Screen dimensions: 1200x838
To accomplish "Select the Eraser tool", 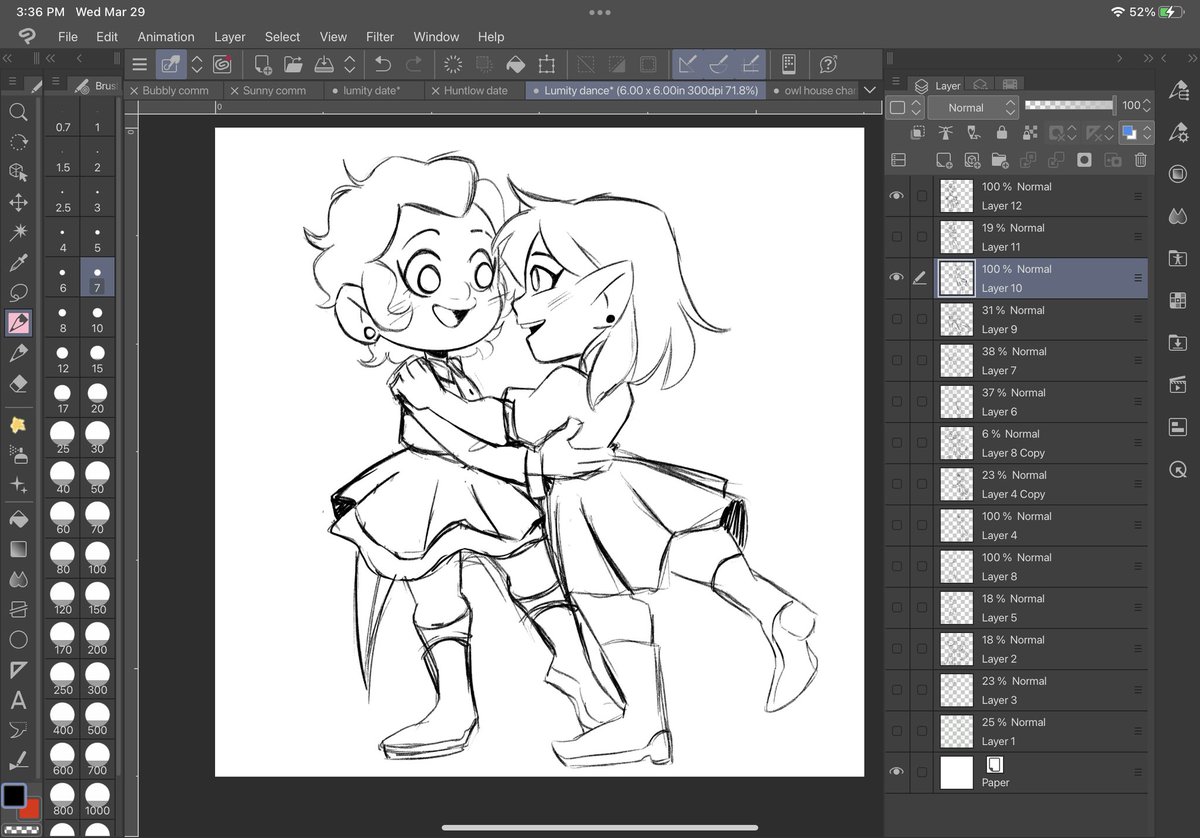I will pos(18,383).
